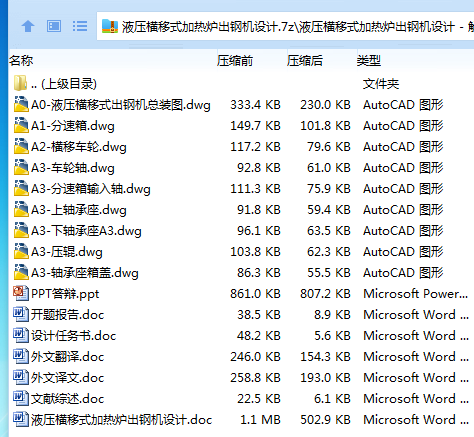
Task: Click the DWG icon for A0-液压横移式出钢机总装图
Action: pyautogui.click(x=21, y=104)
